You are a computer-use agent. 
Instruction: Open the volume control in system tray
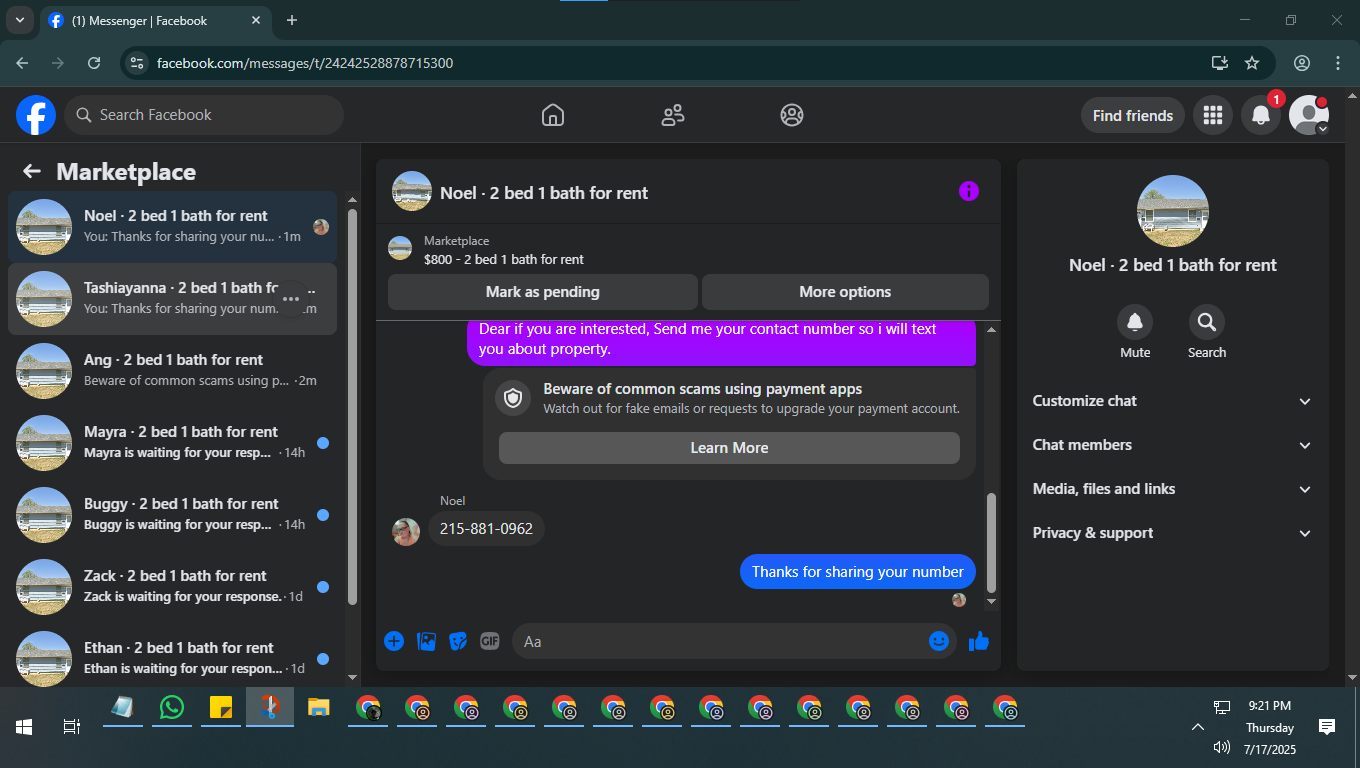1221,747
